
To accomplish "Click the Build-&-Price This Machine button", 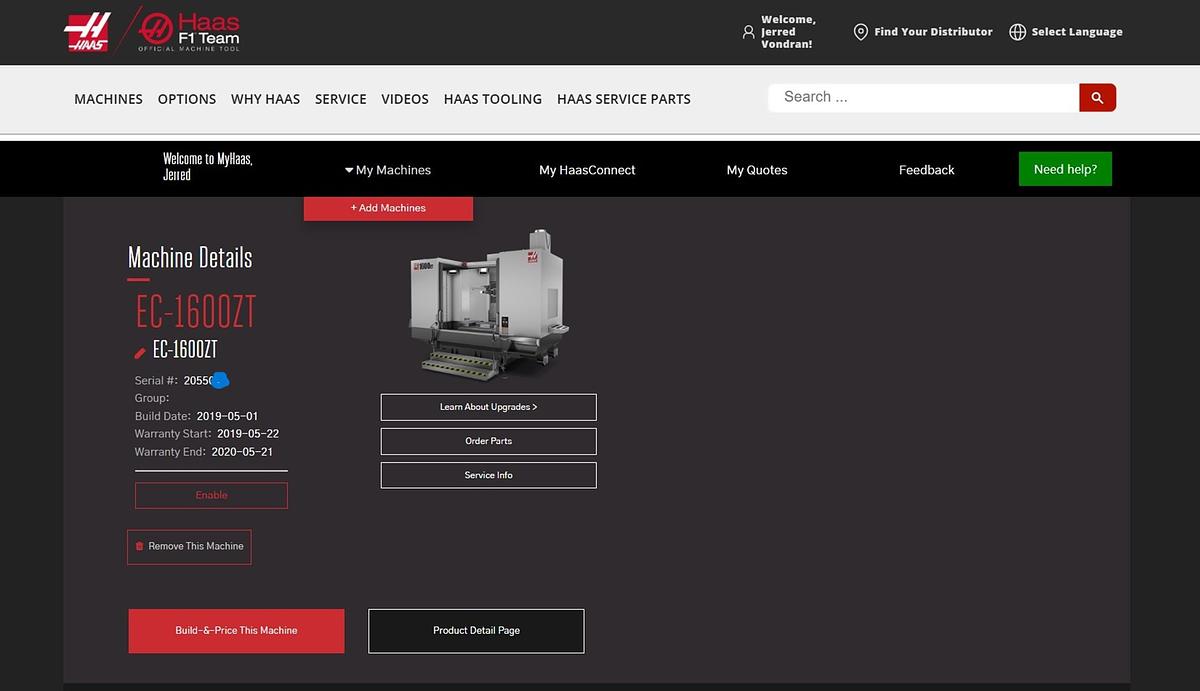I will coord(236,630).
